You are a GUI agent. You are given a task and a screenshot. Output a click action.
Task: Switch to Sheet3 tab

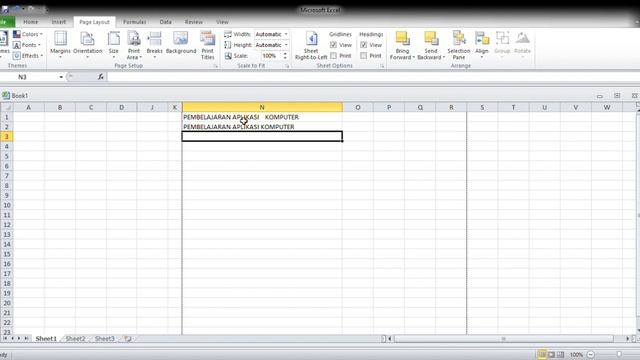pos(105,339)
